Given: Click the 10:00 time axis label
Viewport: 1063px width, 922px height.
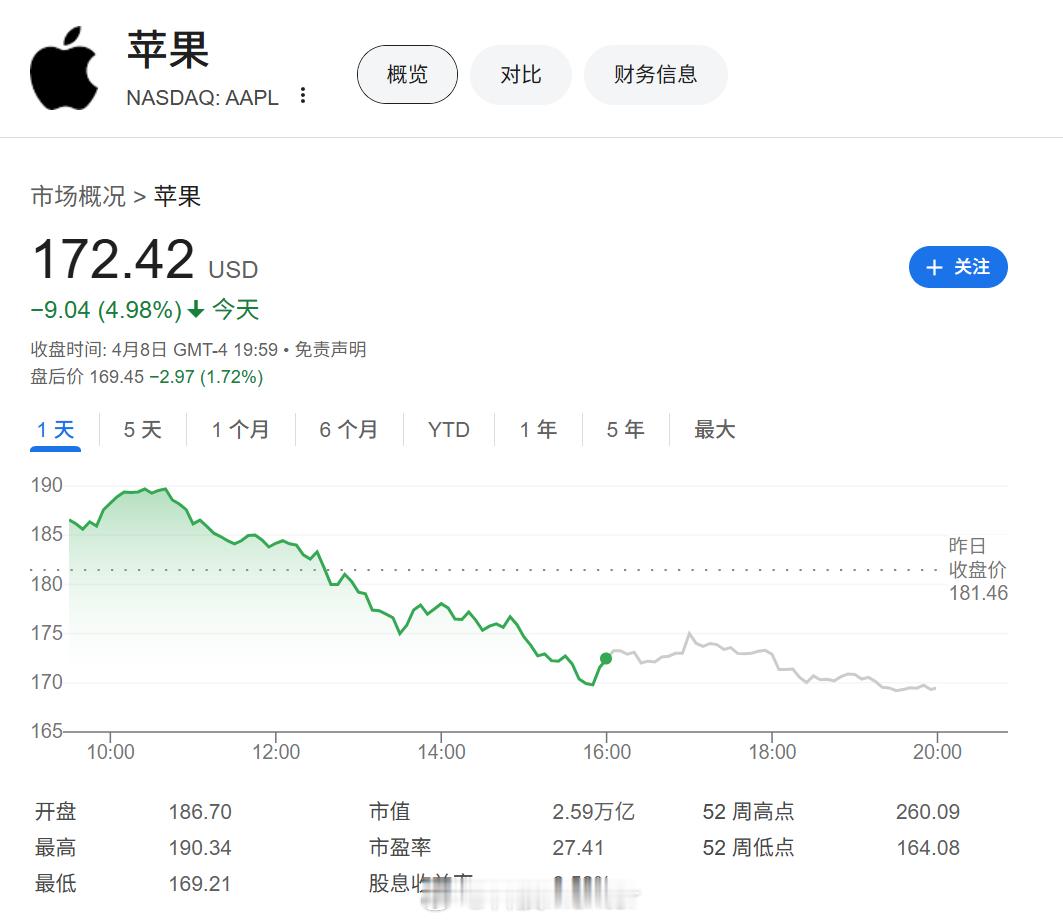Looking at the screenshot, I should tap(111, 752).
